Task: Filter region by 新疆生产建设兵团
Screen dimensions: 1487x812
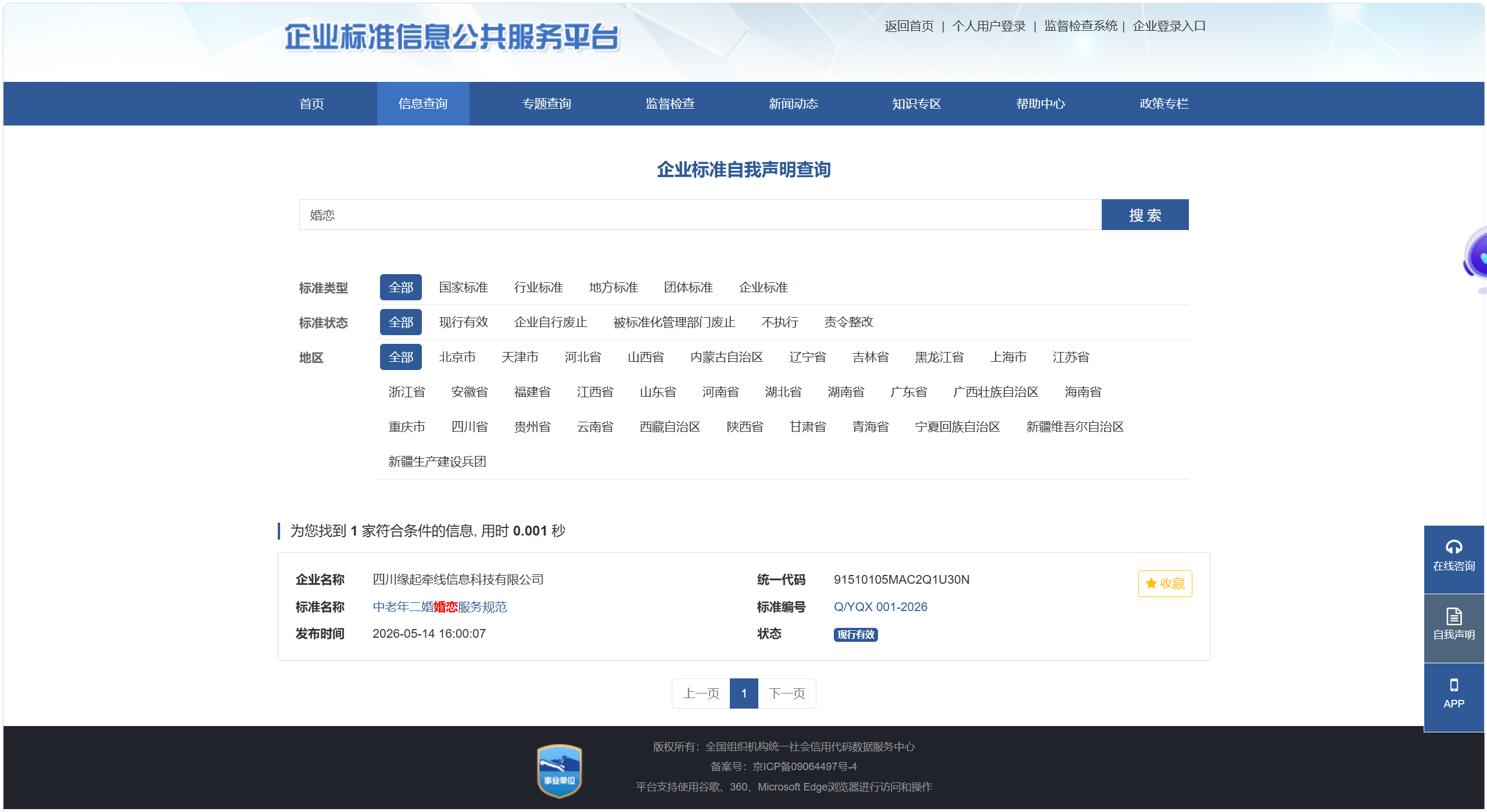Action: point(437,462)
